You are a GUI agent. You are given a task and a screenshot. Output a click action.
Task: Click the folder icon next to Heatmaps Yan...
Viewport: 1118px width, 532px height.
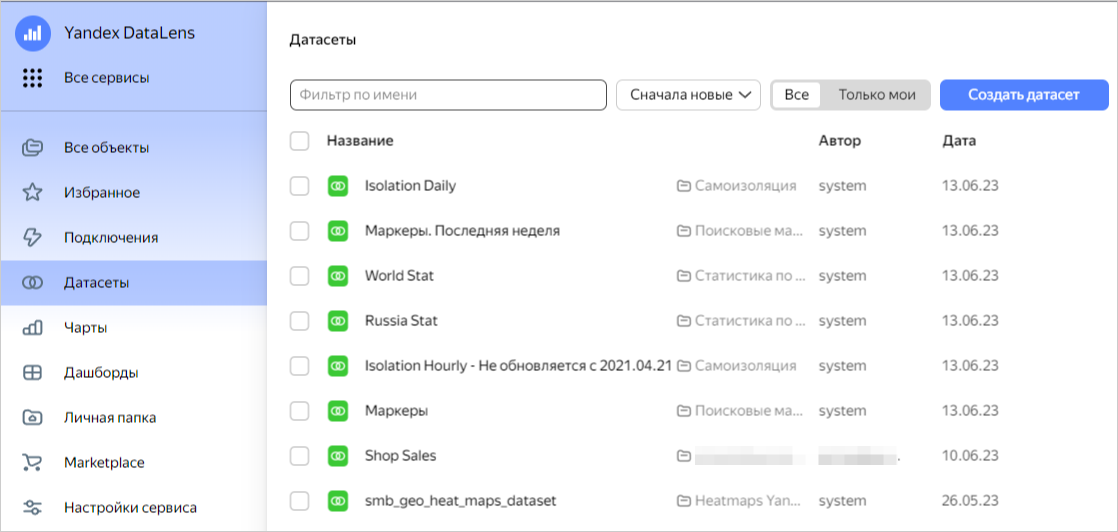tap(684, 501)
